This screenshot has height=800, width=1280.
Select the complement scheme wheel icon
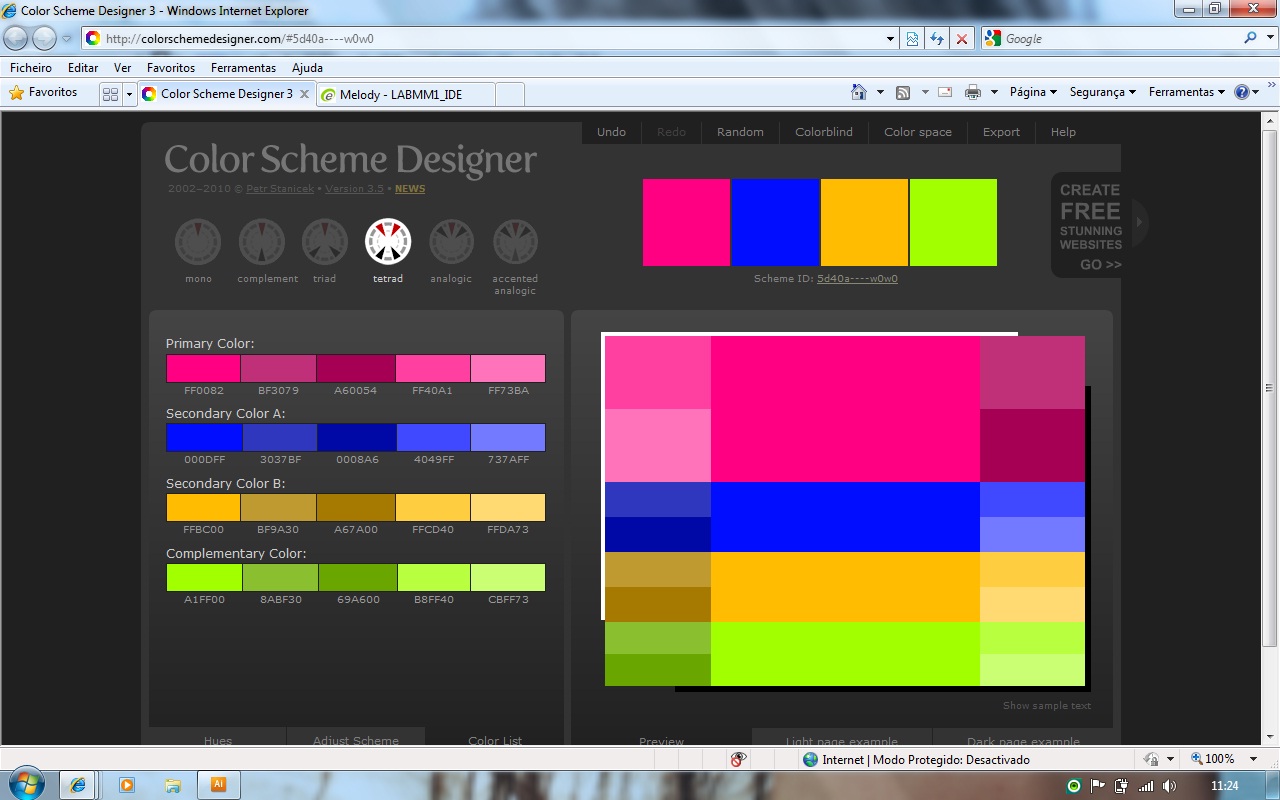262,242
